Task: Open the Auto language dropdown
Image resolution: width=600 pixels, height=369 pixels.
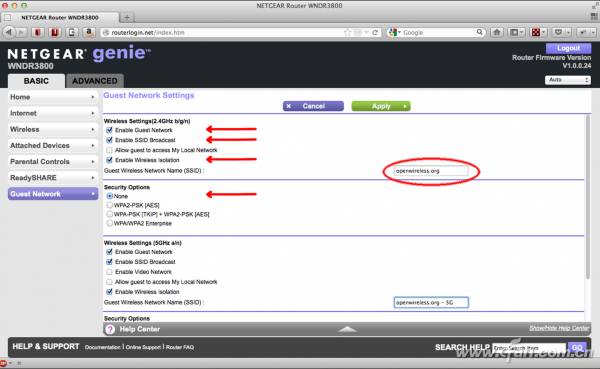Action: [x=568, y=80]
